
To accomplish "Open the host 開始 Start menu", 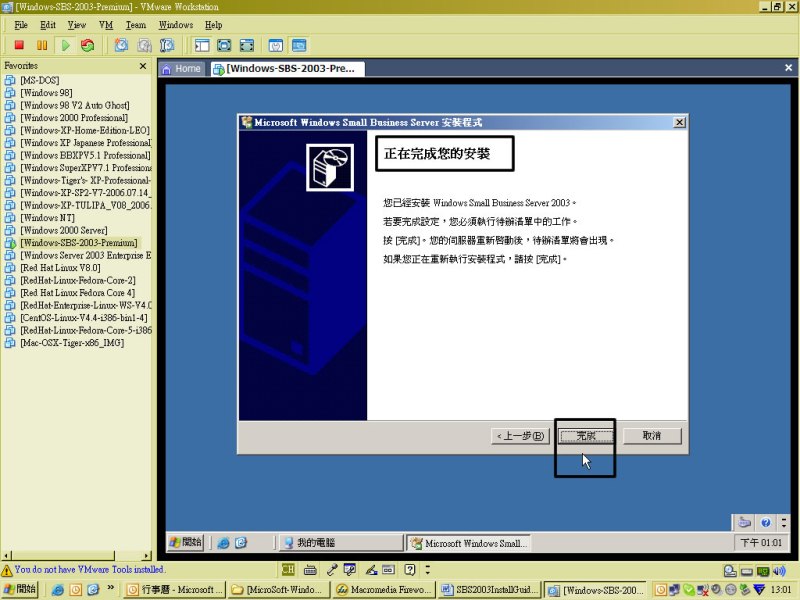I will [x=20, y=589].
